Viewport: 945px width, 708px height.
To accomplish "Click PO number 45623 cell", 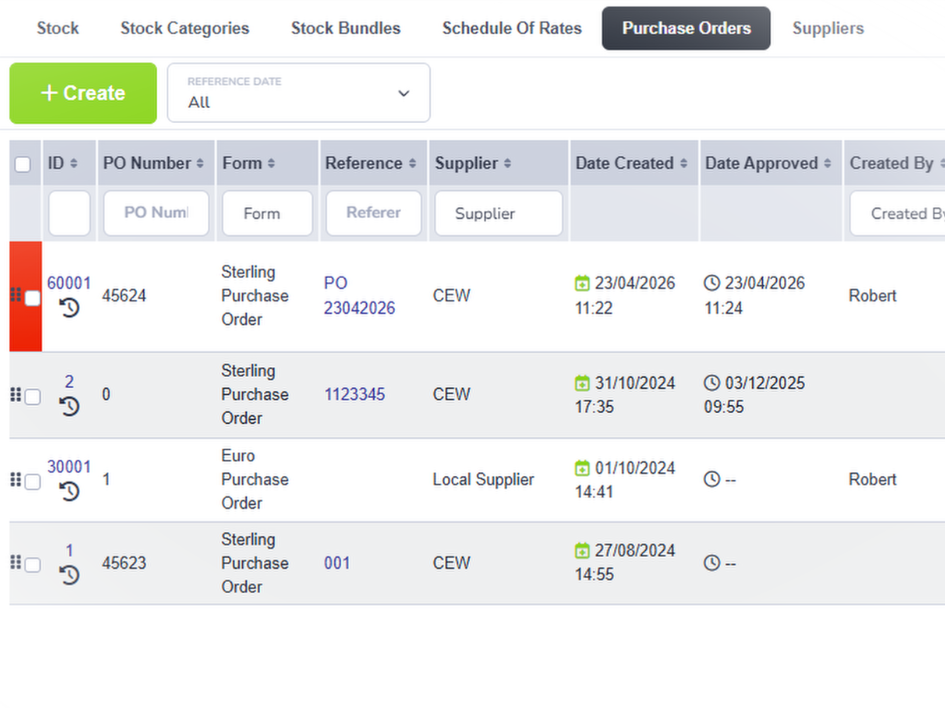I will (124, 563).
